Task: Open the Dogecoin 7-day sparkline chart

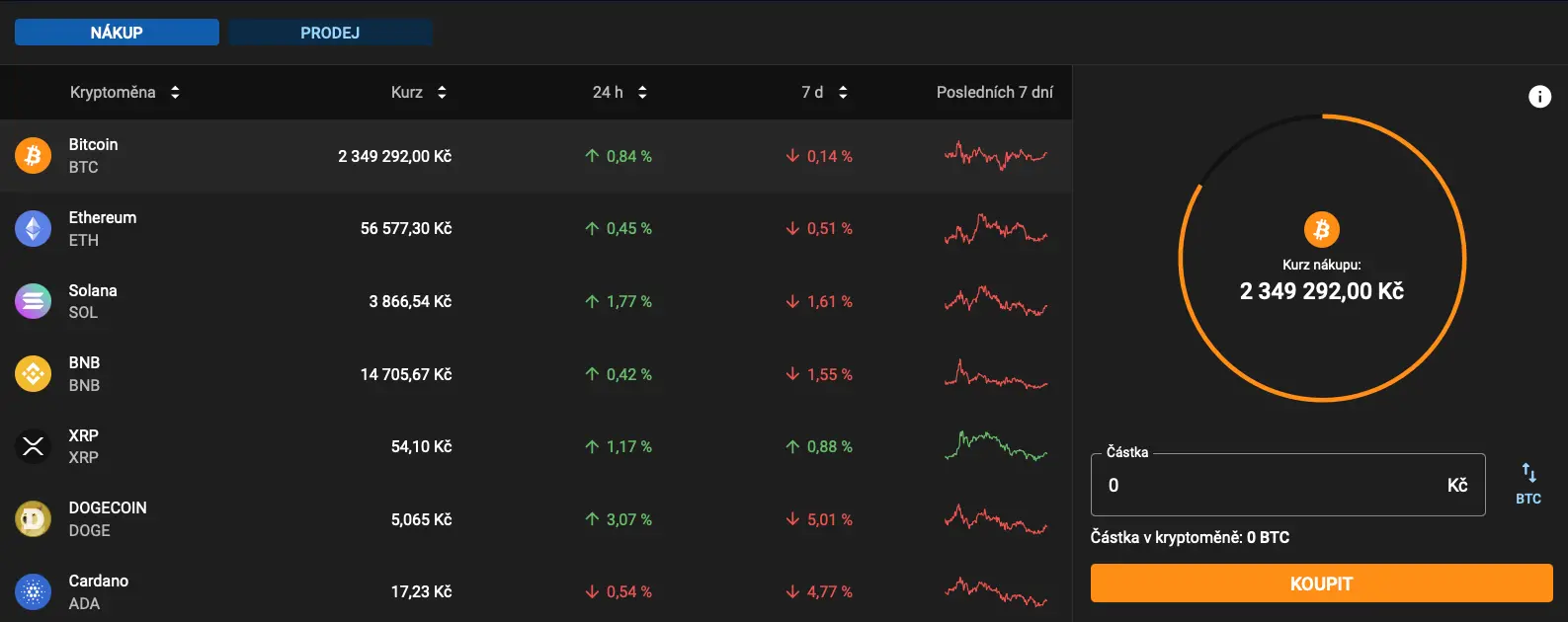Action: [x=996, y=519]
